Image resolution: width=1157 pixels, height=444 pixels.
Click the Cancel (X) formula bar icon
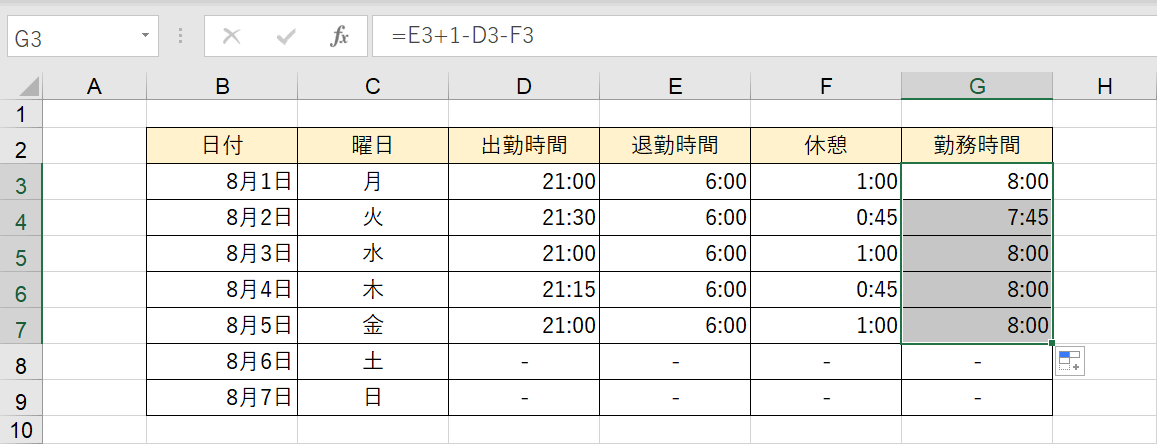click(x=231, y=37)
